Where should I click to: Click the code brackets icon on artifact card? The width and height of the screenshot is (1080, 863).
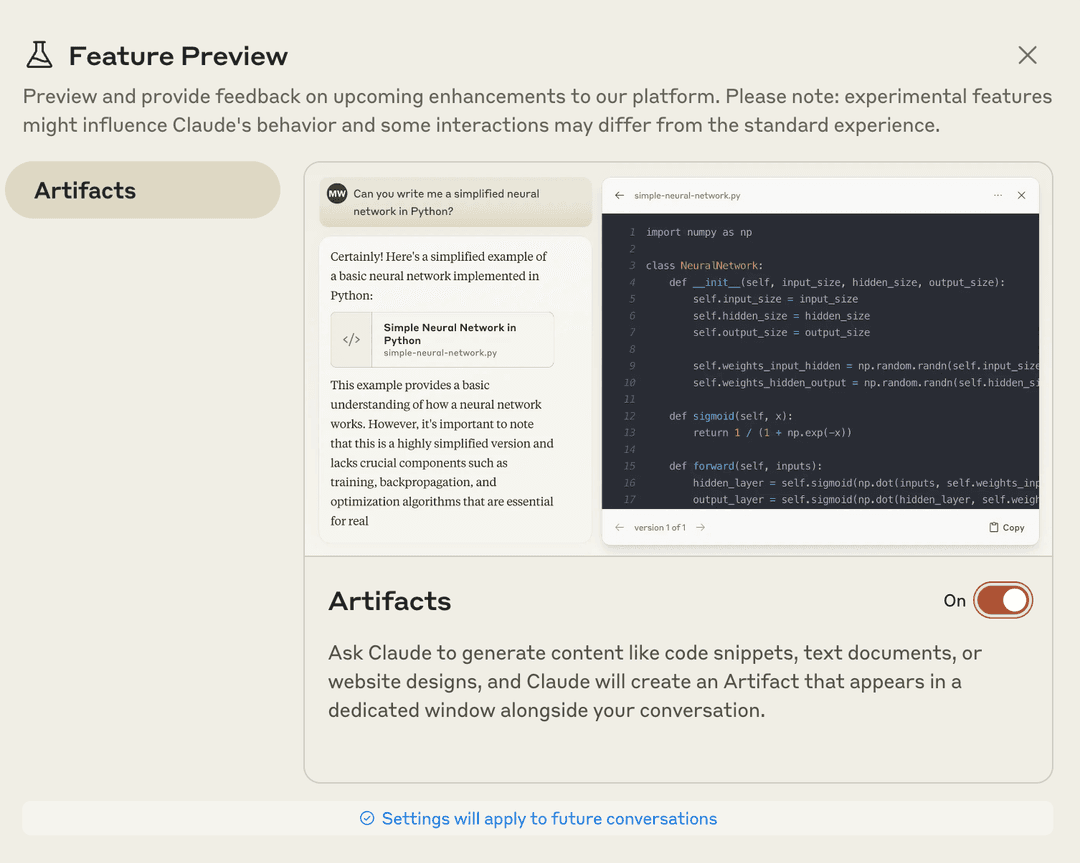point(351,340)
